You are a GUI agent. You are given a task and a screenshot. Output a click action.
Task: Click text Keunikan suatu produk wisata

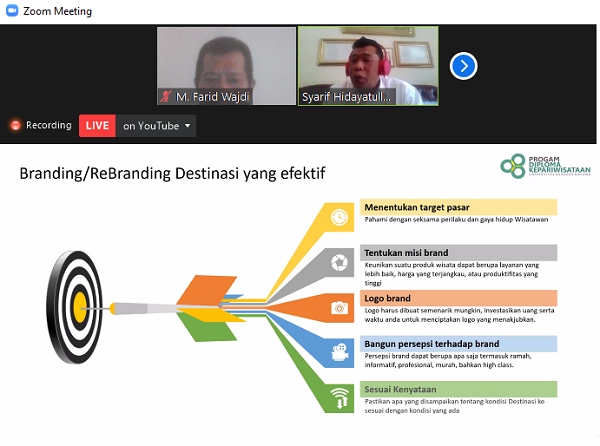tap(452, 274)
